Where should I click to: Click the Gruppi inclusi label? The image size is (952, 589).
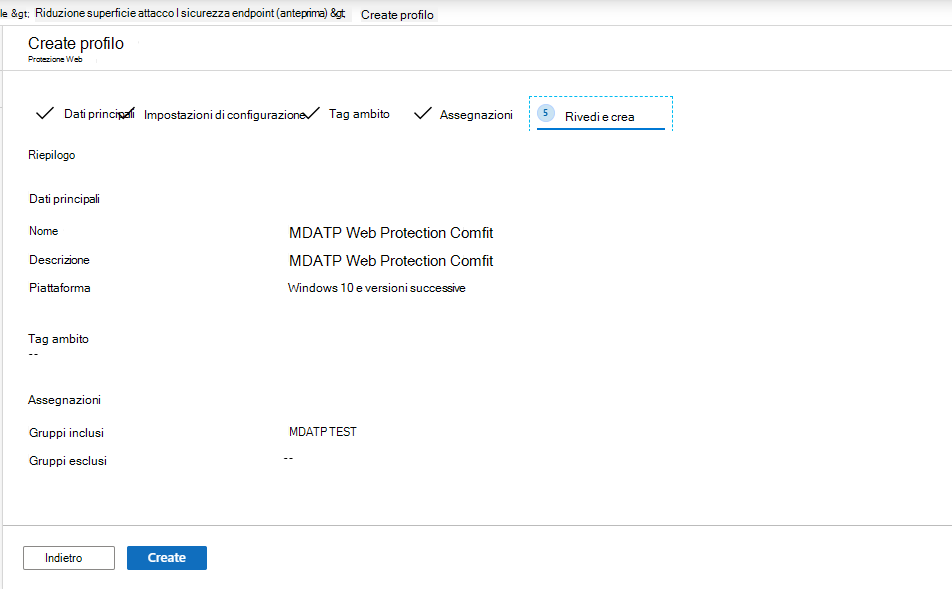coord(66,433)
